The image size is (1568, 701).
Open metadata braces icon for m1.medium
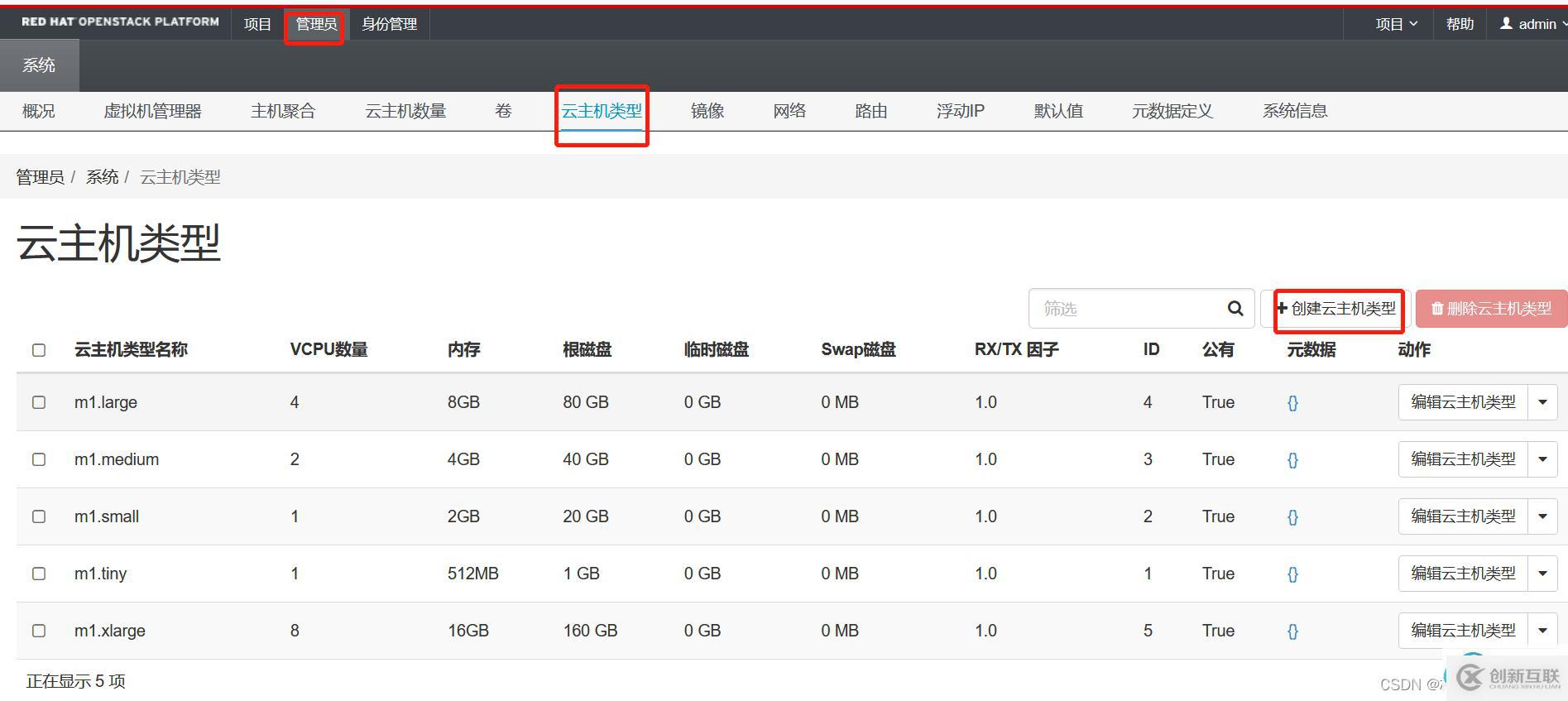pyautogui.click(x=1292, y=460)
